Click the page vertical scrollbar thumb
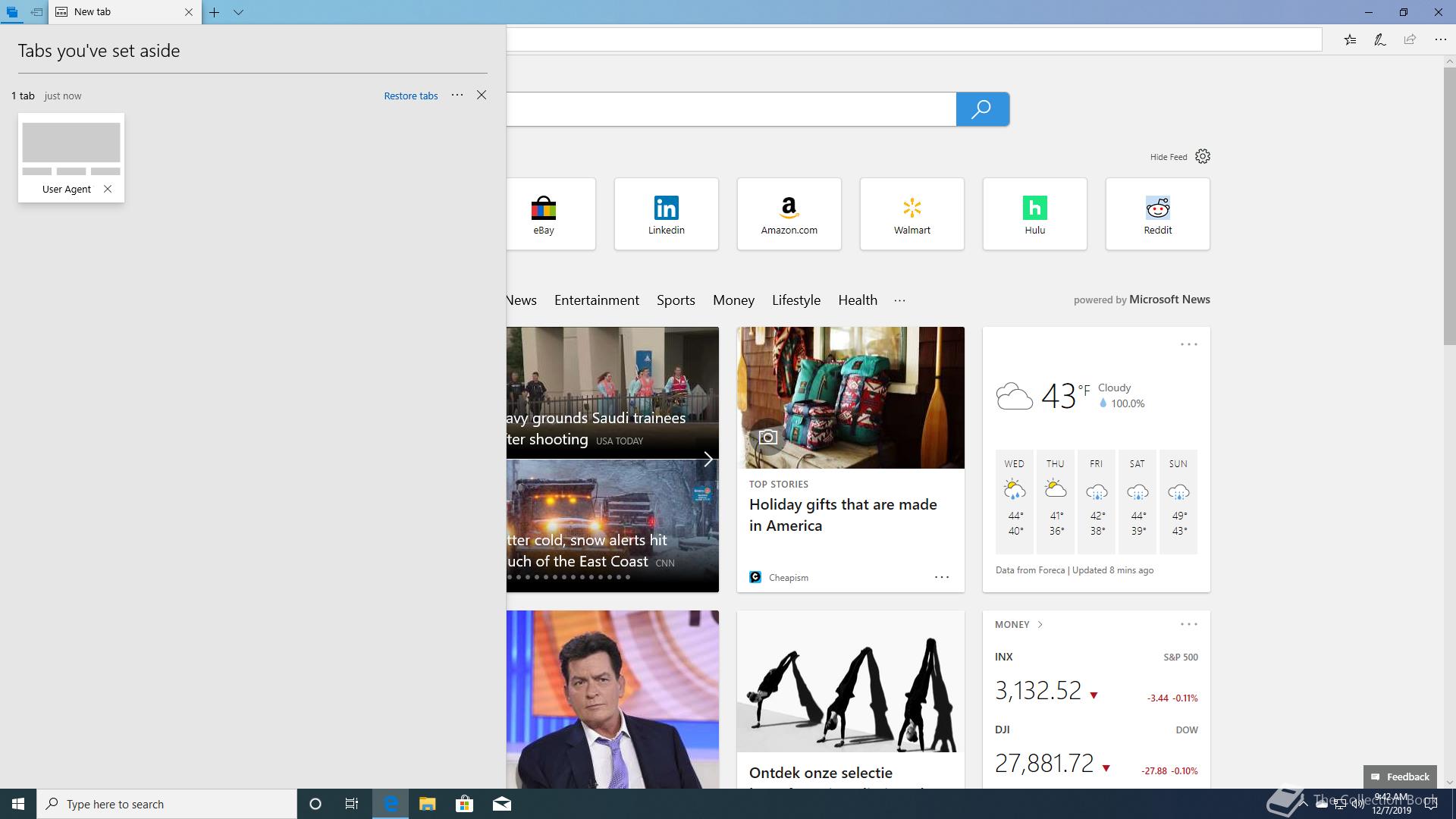Viewport: 1456px width, 819px height. [1449, 206]
